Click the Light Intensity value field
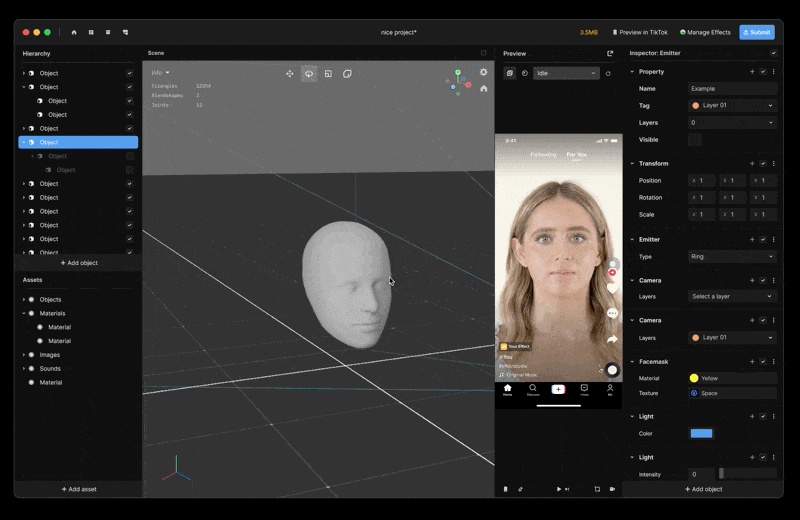The width and height of the screenshot is (800, 520). [701, 474]
